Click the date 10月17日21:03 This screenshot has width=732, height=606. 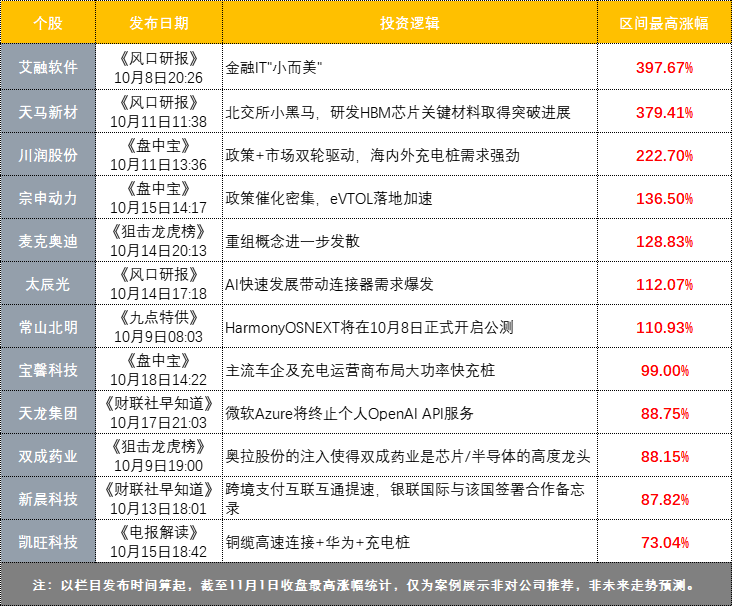[158, 423]
